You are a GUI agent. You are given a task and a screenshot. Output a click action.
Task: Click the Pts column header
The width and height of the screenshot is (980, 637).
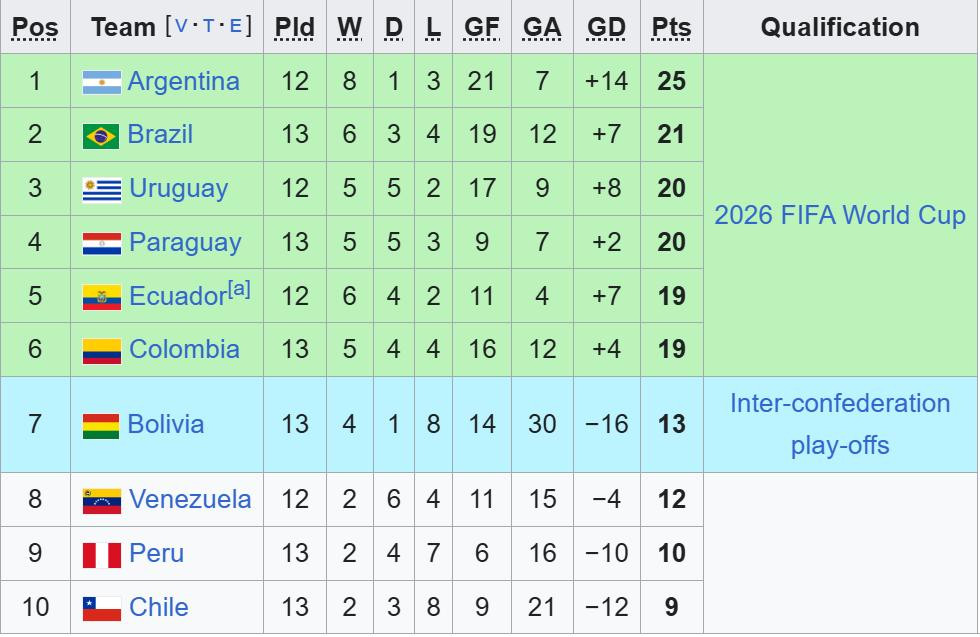[671, 27]
